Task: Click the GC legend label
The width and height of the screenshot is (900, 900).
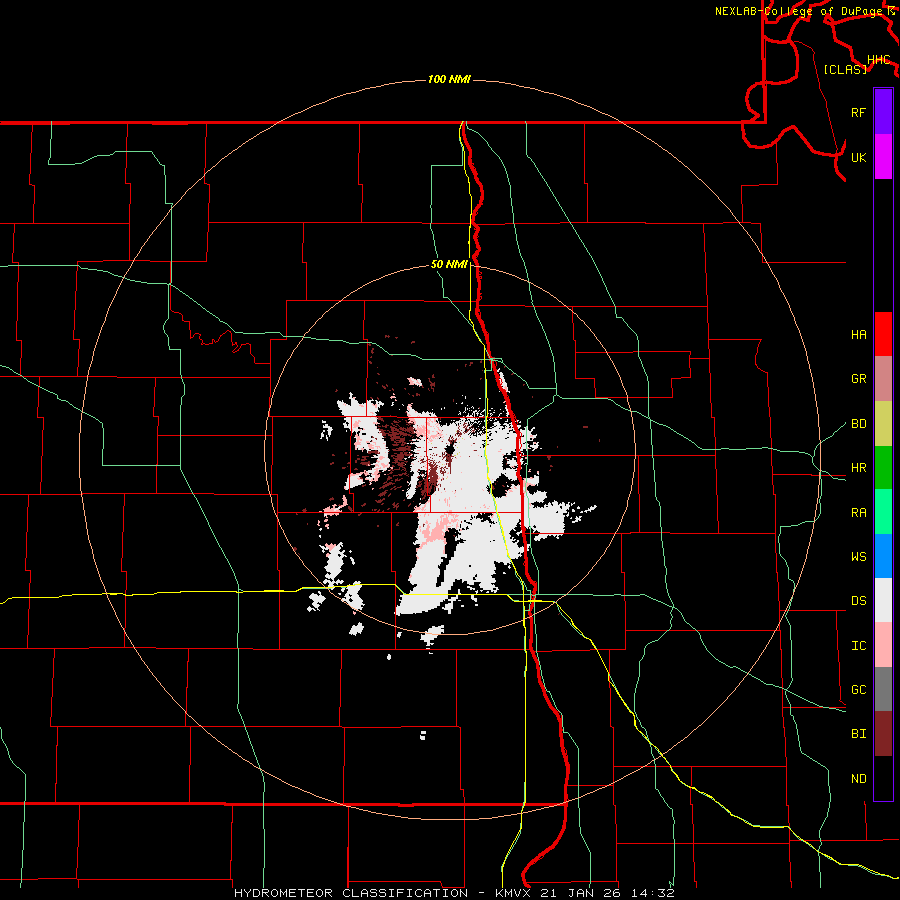Action: coord(859,690)
